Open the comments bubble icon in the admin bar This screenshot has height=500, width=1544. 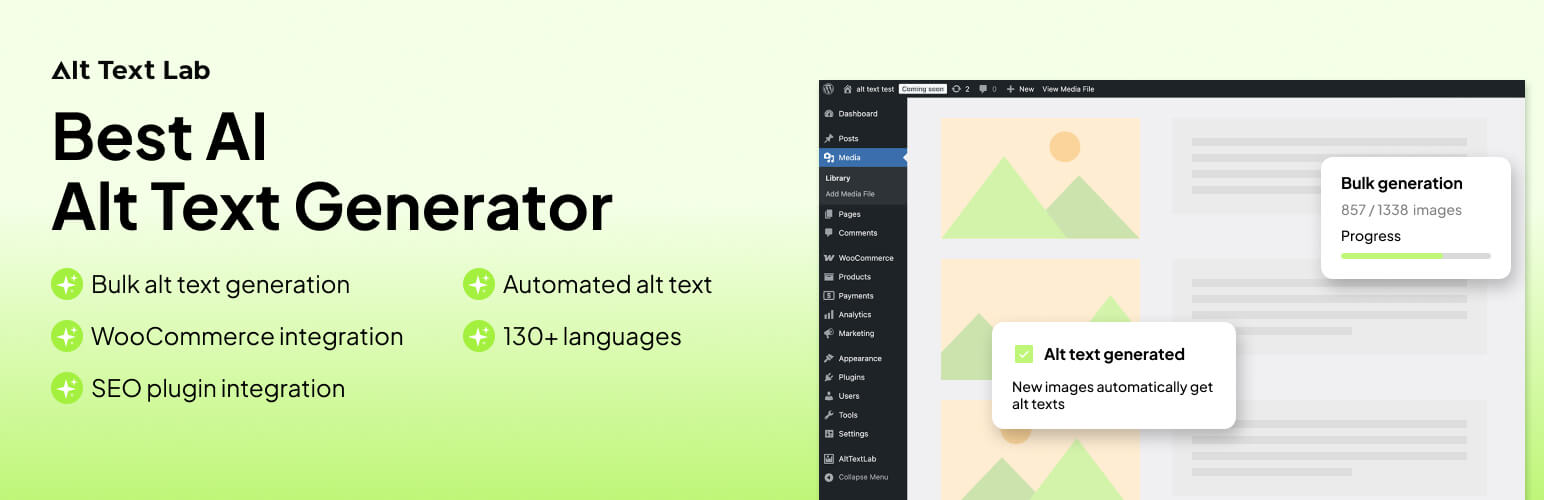(x=983, y=89)
